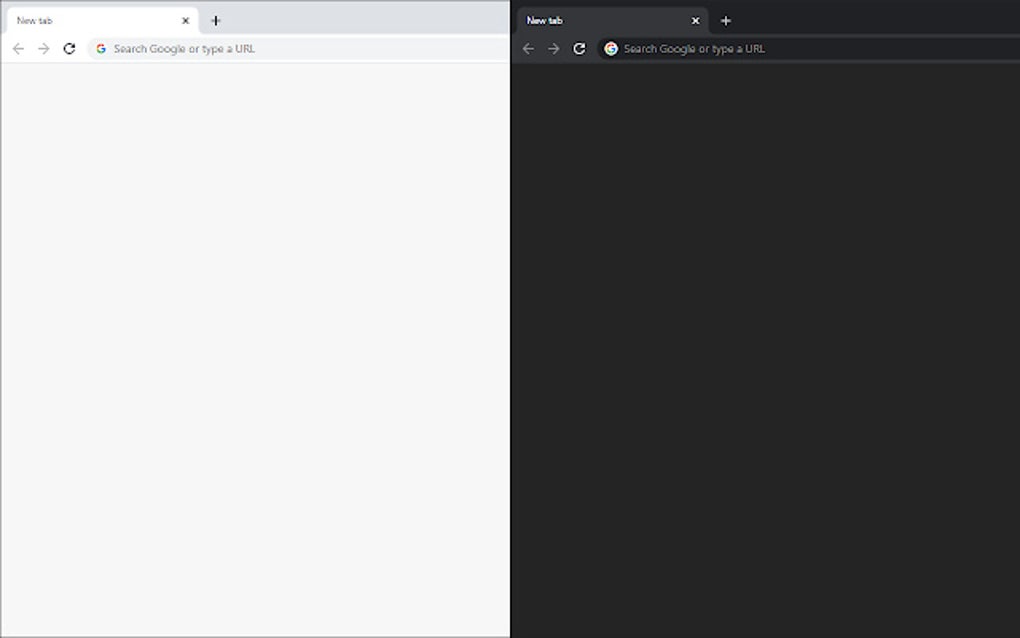Click the reload icon in the dark window
The image size is (1020, 638).
[579, 47]
